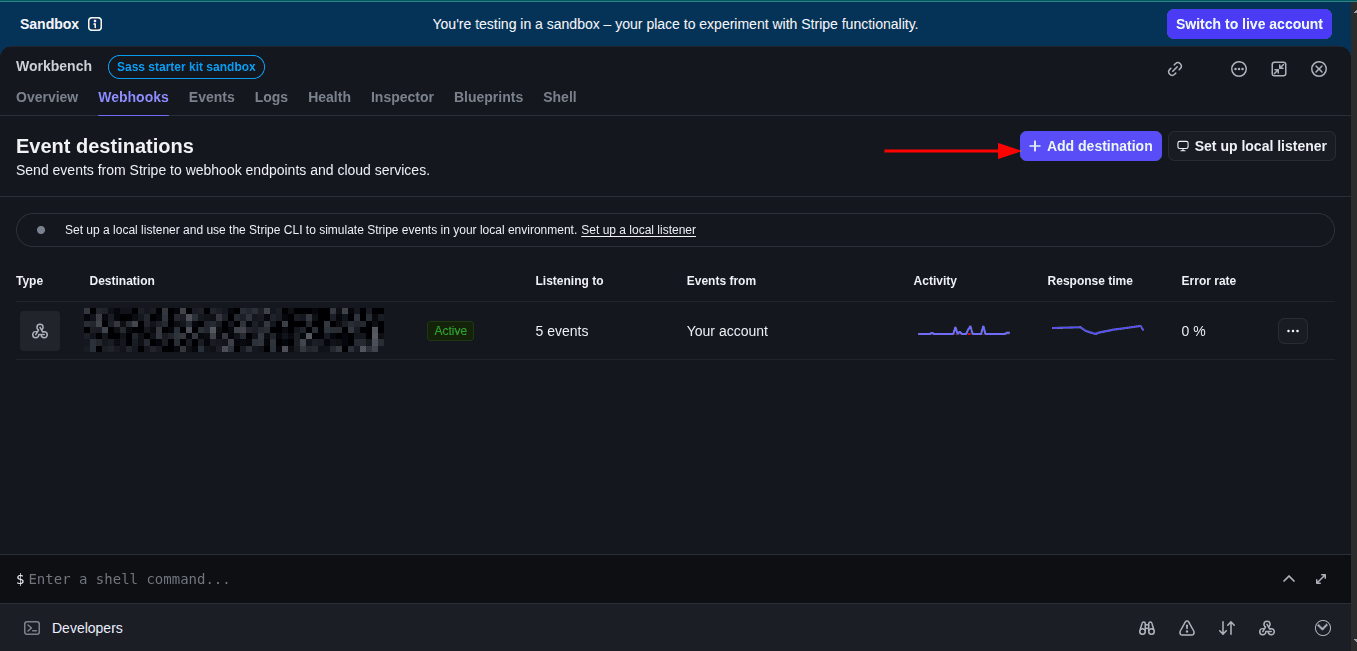1357x651 pixels.
Task: Click the Workbench title
Action: 54,66
